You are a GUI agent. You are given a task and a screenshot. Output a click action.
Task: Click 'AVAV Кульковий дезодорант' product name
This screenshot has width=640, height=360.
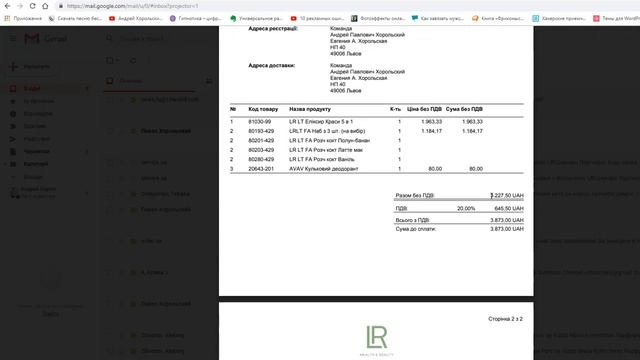(324, 169)
